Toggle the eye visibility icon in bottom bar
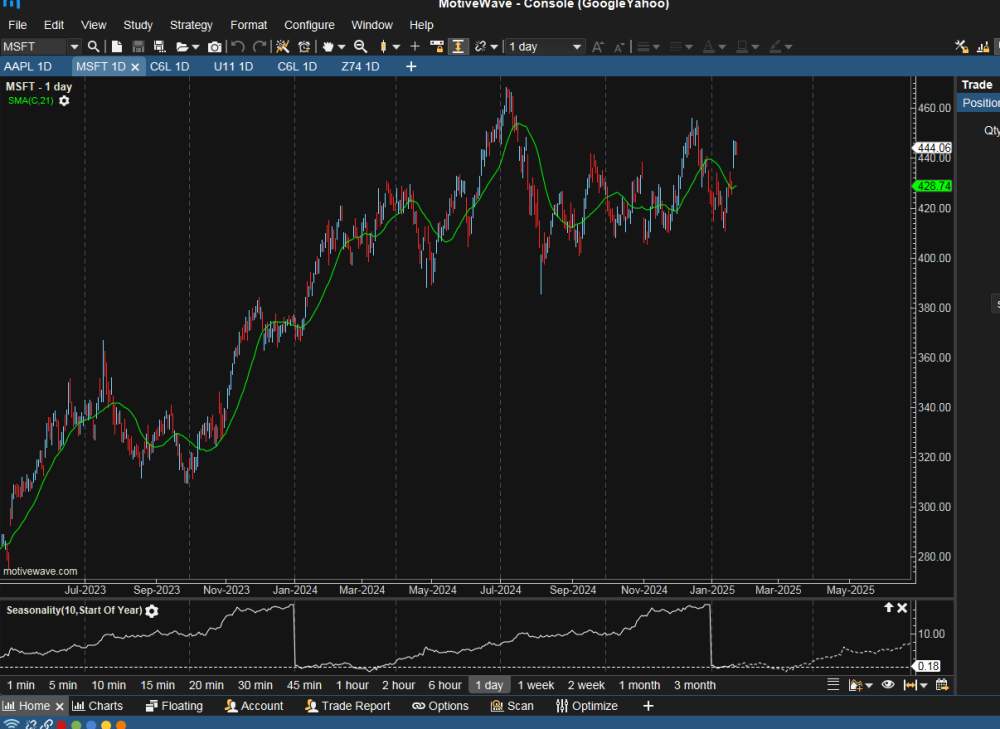The height and width of the screenshot is (729, 1000). tap(888, 685)
